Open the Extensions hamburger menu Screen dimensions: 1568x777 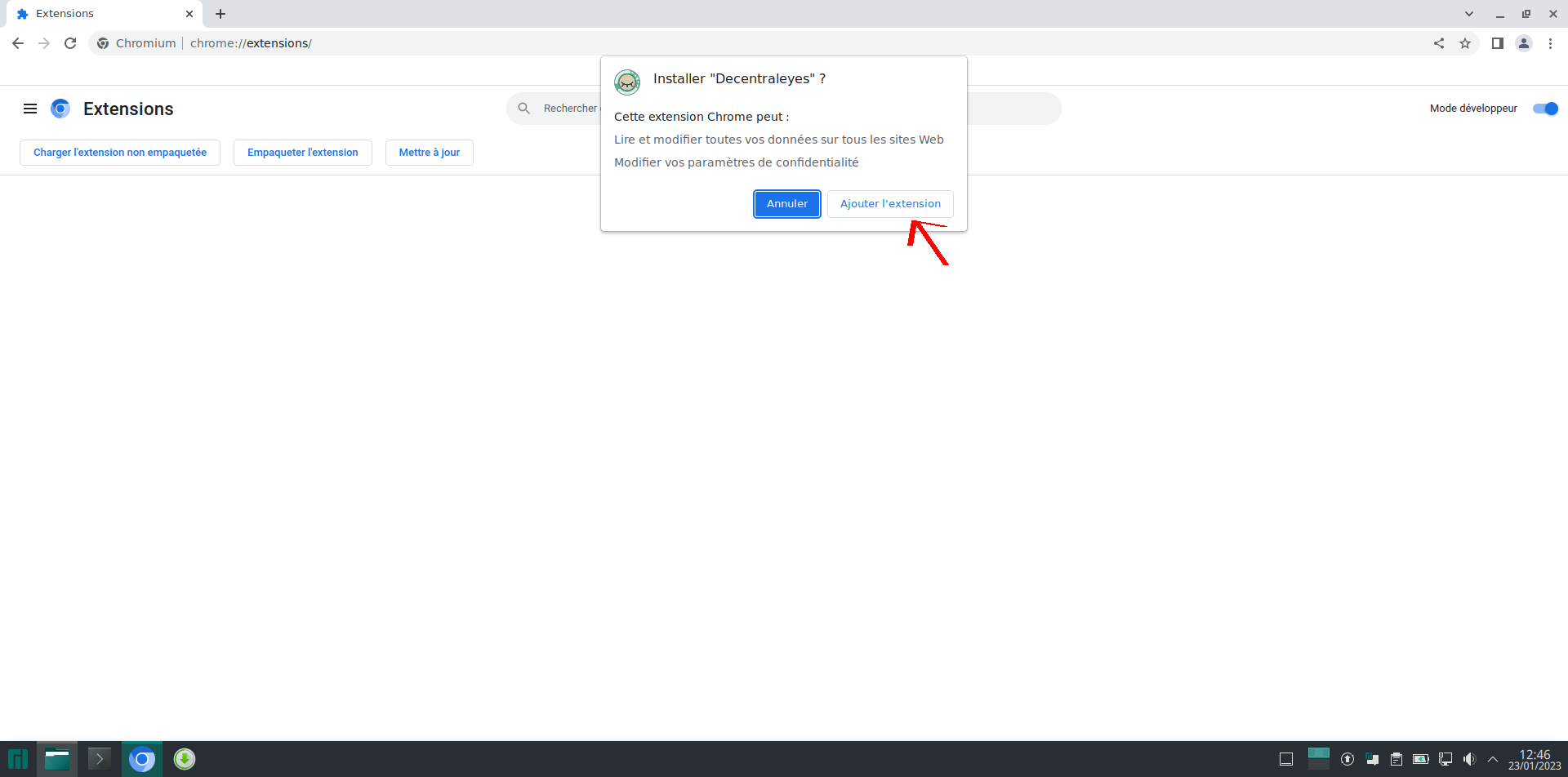point(30,109)
